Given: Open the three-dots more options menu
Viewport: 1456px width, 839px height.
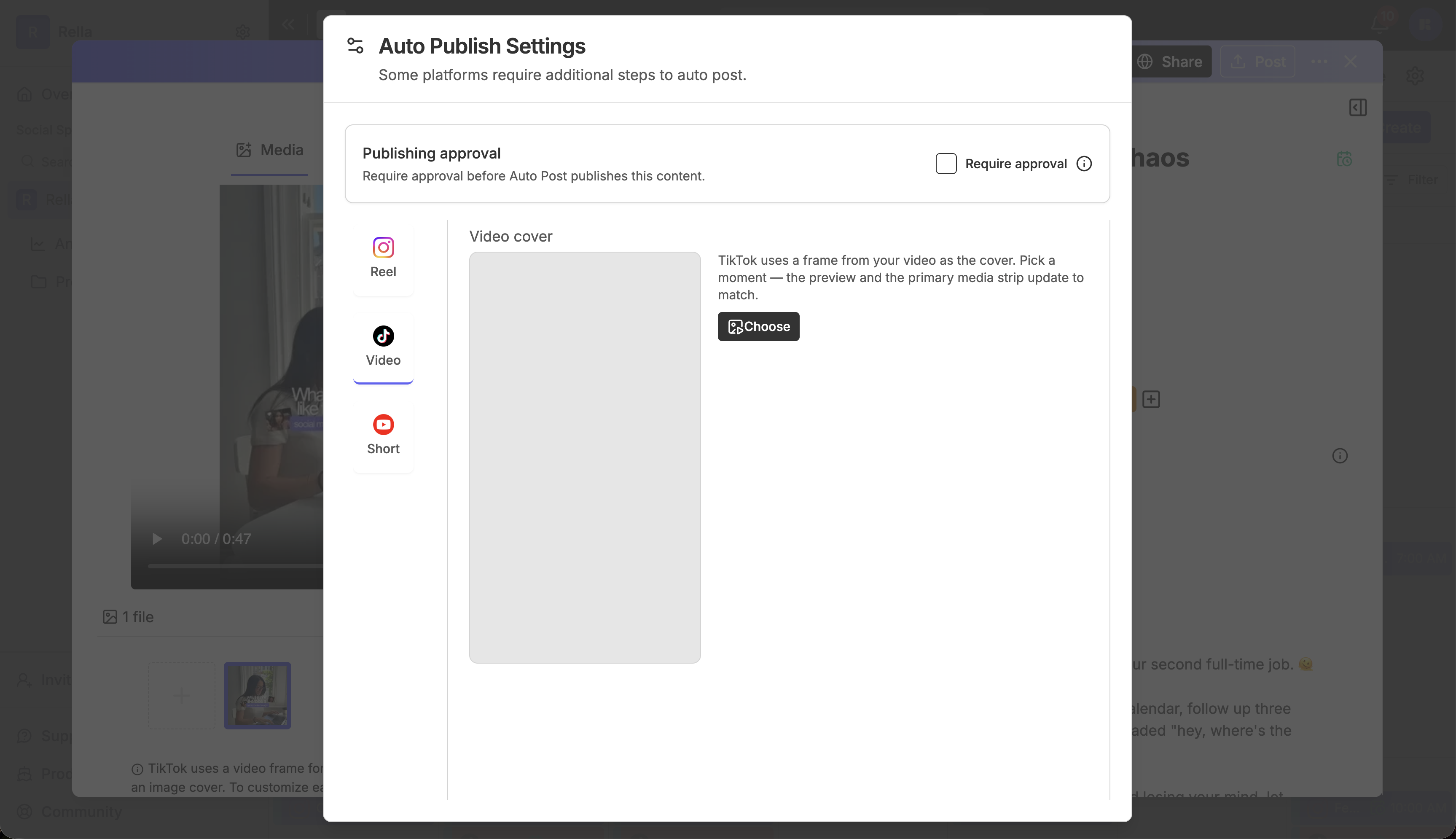Looking at the screenshot, I should [1319, 62].
